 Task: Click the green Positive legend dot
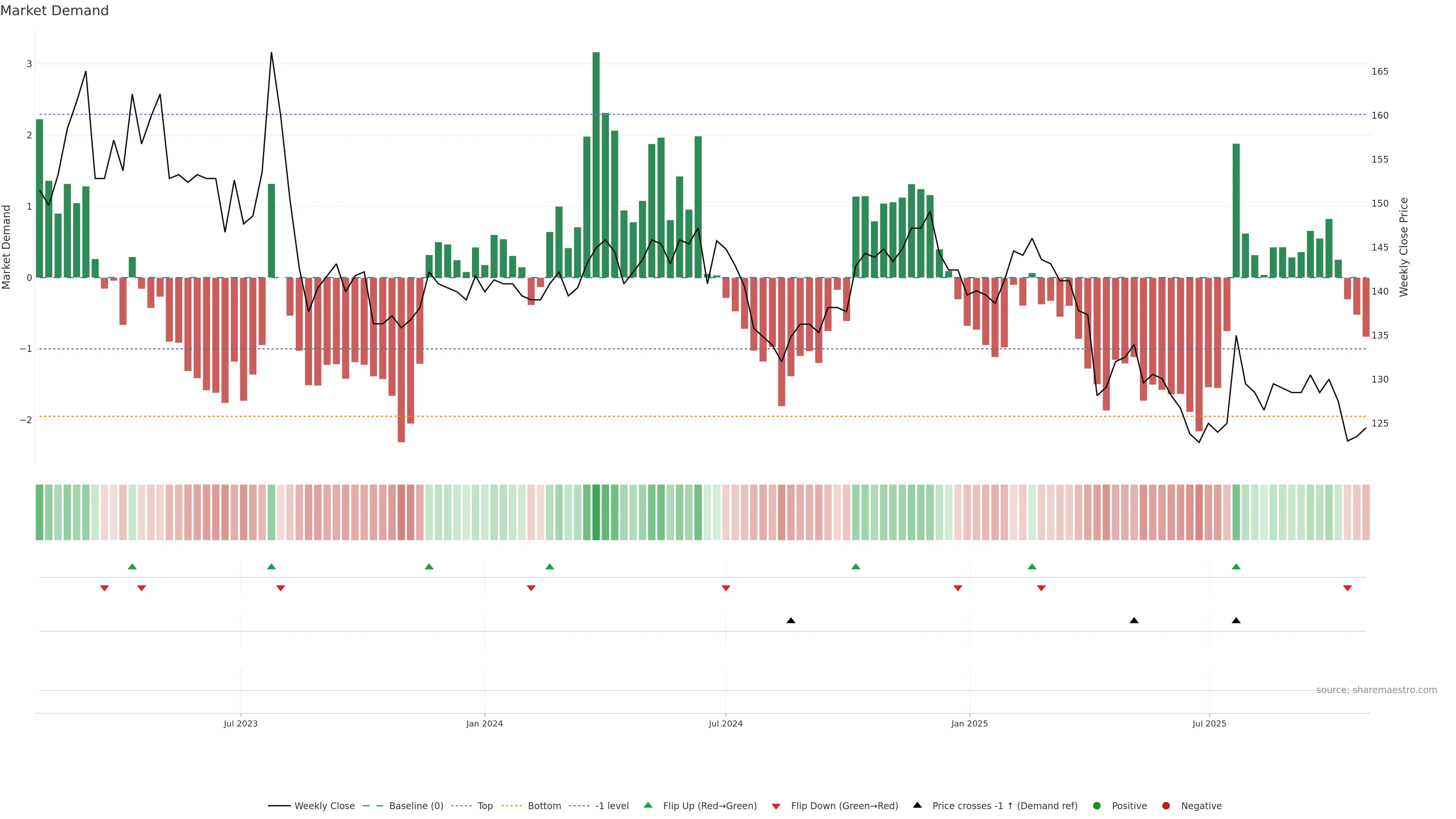[1097, 806]
